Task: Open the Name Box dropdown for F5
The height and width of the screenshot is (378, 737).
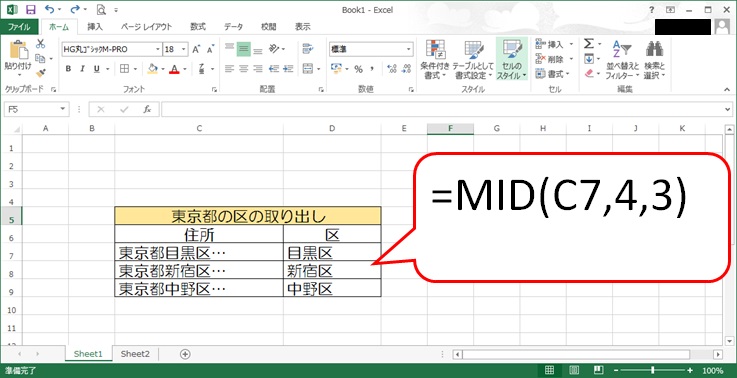Action: 63,109
